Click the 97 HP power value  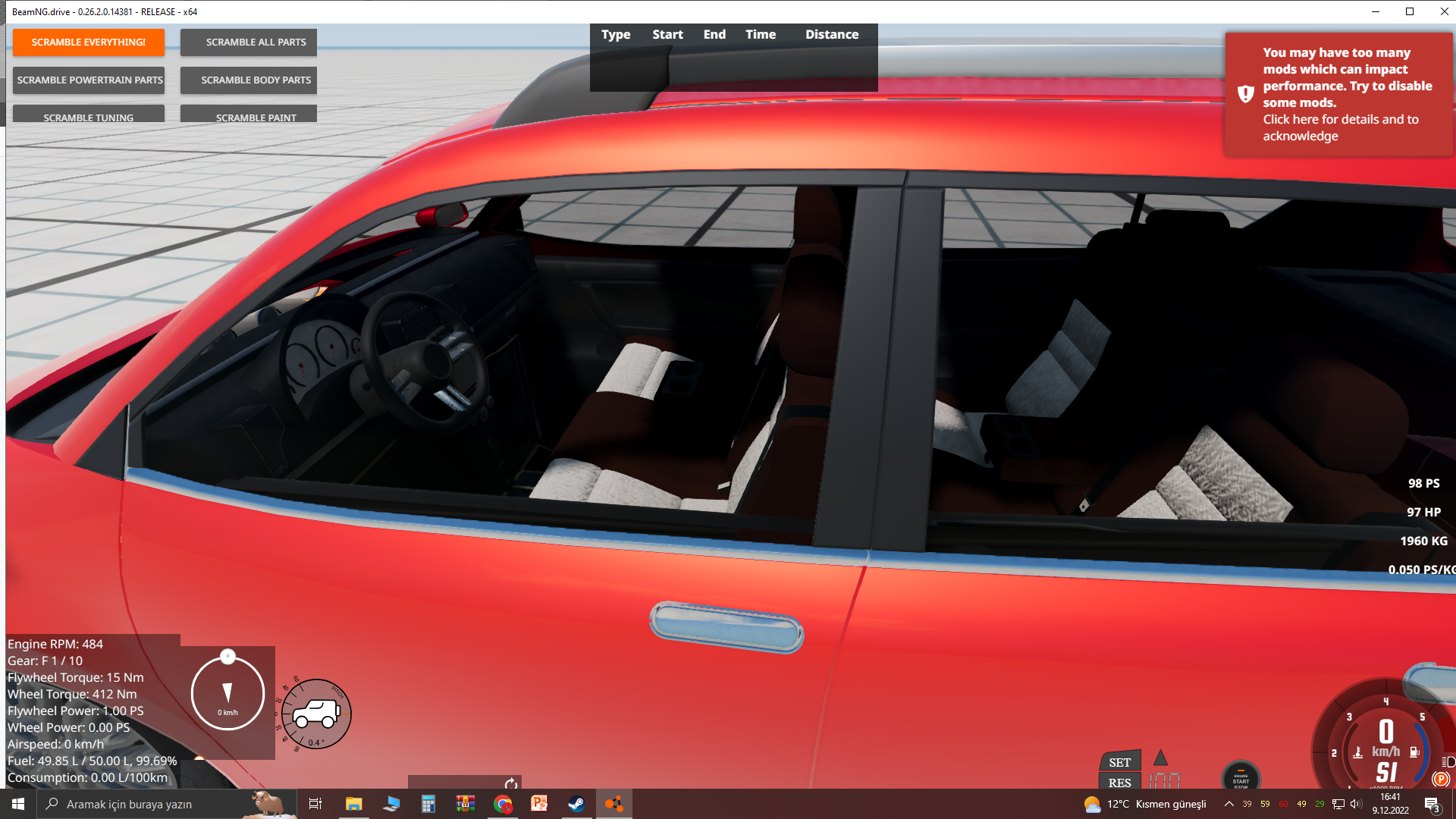pyautogui.click(x=1423, y=512)
